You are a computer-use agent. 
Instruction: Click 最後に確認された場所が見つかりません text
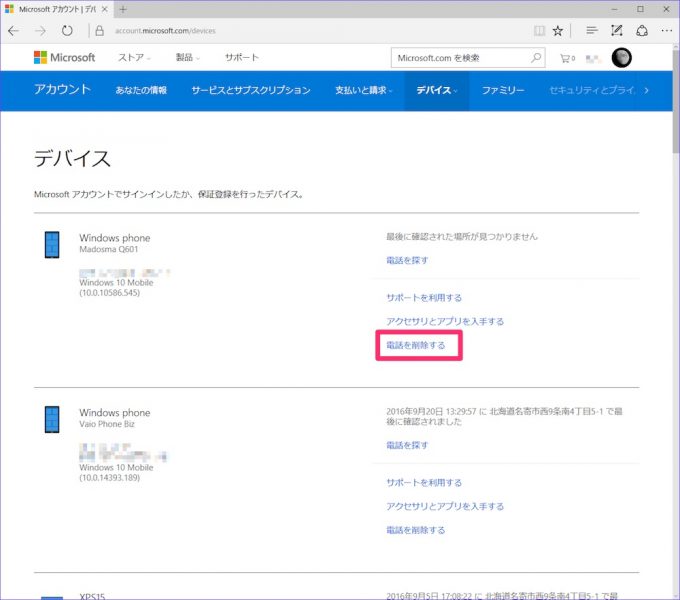point(461,237)
